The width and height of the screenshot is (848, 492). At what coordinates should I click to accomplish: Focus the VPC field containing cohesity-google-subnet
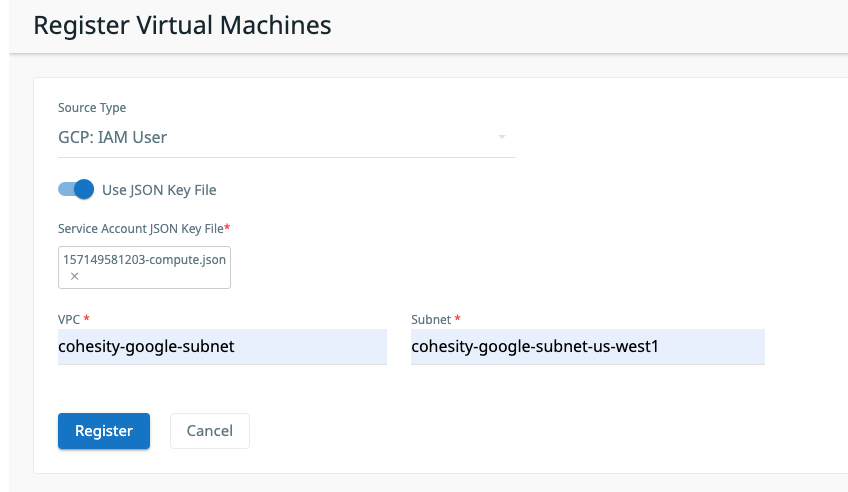pyautogui.click(x=222, y=347)
